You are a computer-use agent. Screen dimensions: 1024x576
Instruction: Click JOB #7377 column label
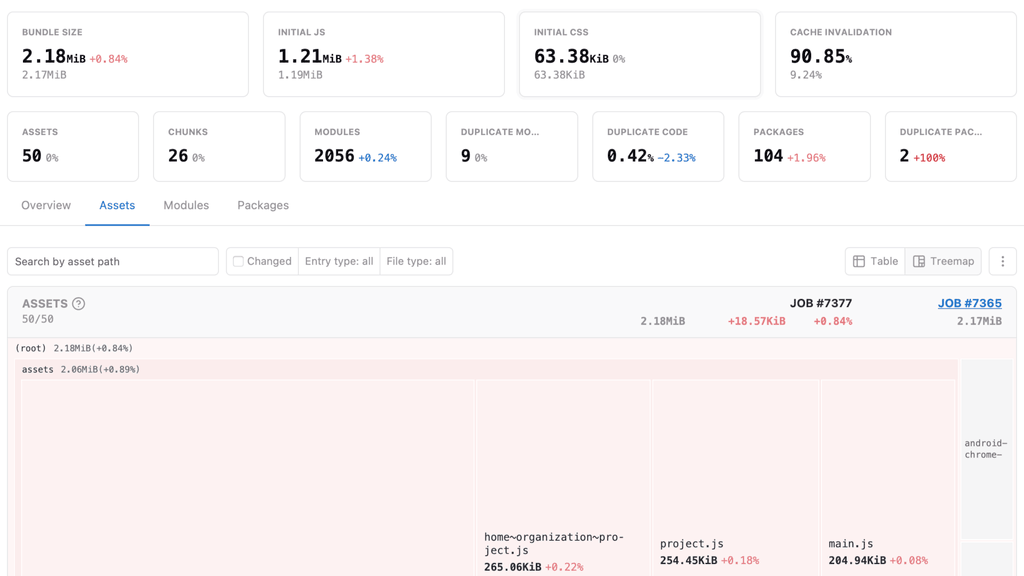[821, 303]
